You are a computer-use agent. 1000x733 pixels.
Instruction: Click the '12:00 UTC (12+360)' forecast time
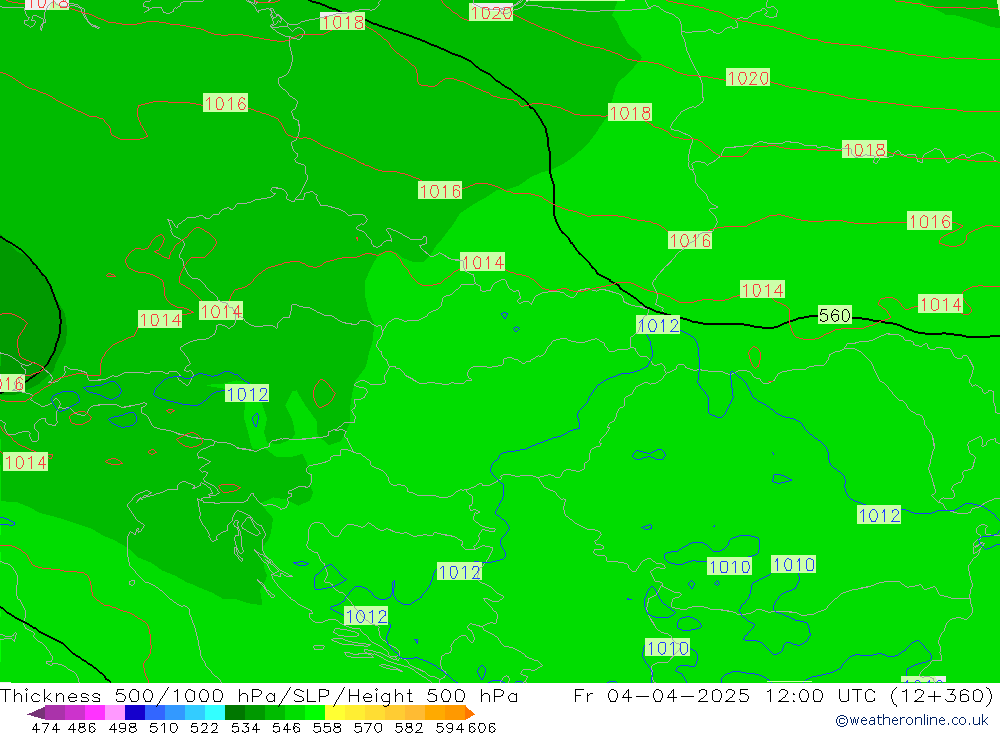coord(879,695)
